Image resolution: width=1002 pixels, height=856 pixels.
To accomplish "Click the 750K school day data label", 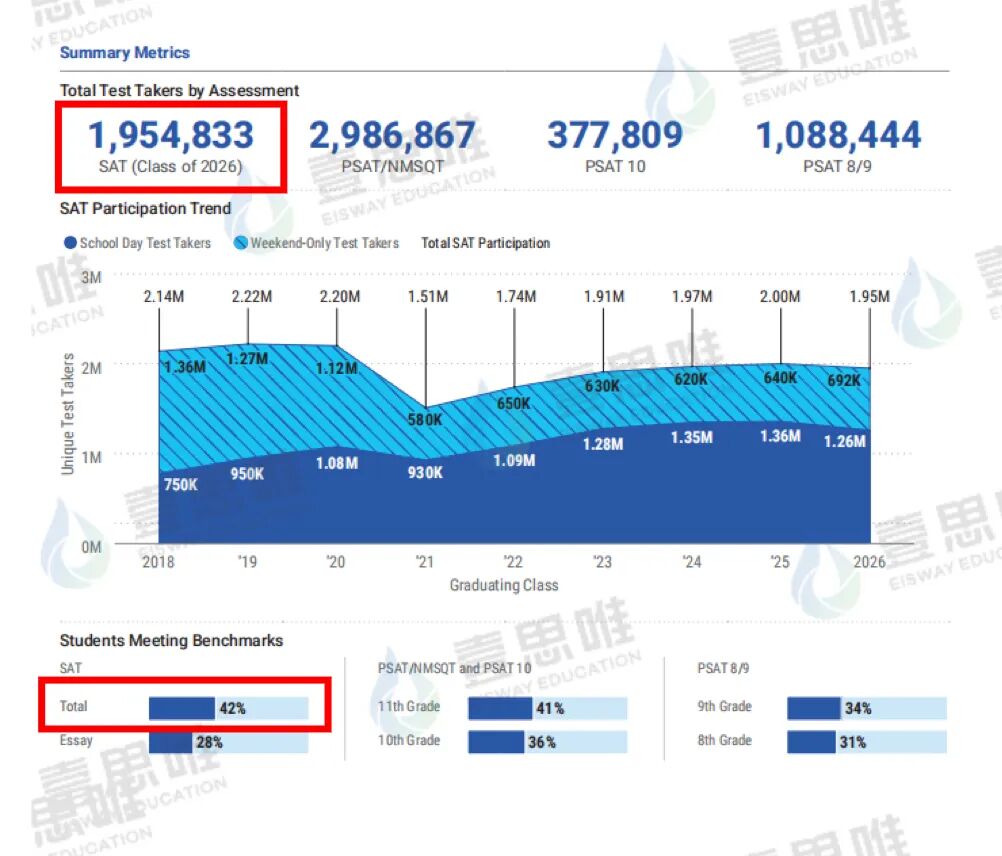I will [181, 485].
